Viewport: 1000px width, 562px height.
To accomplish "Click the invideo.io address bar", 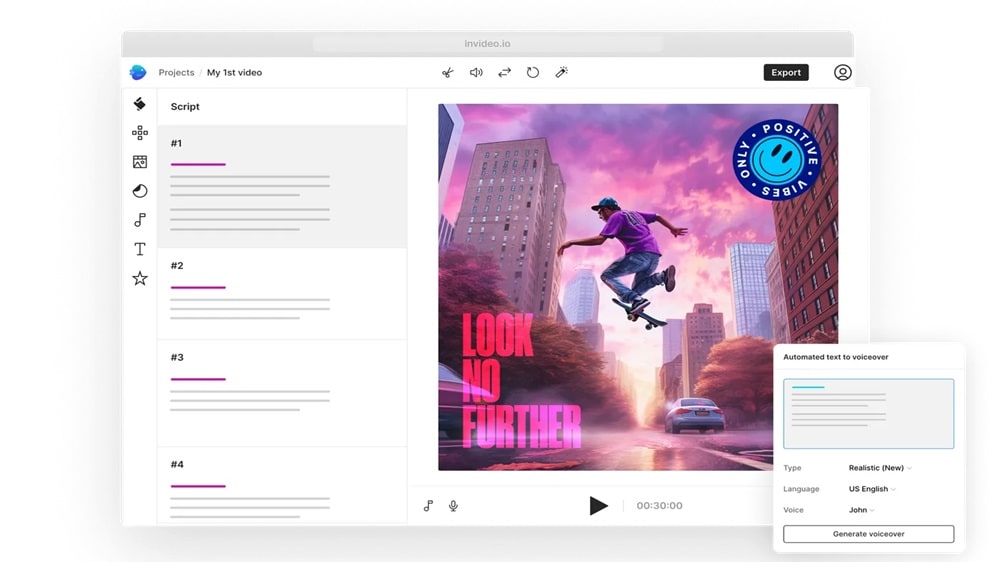I will pos(487,43).
